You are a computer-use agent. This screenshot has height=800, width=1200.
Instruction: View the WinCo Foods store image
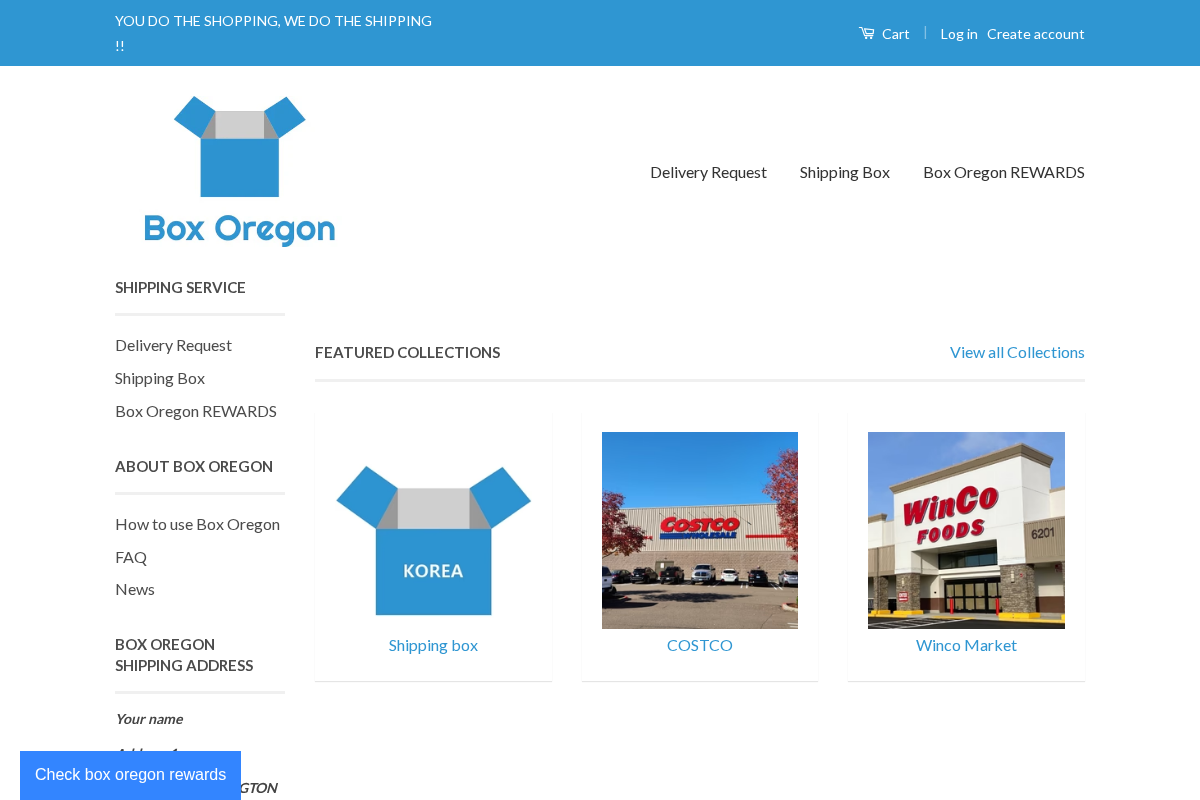pos(966,530)
